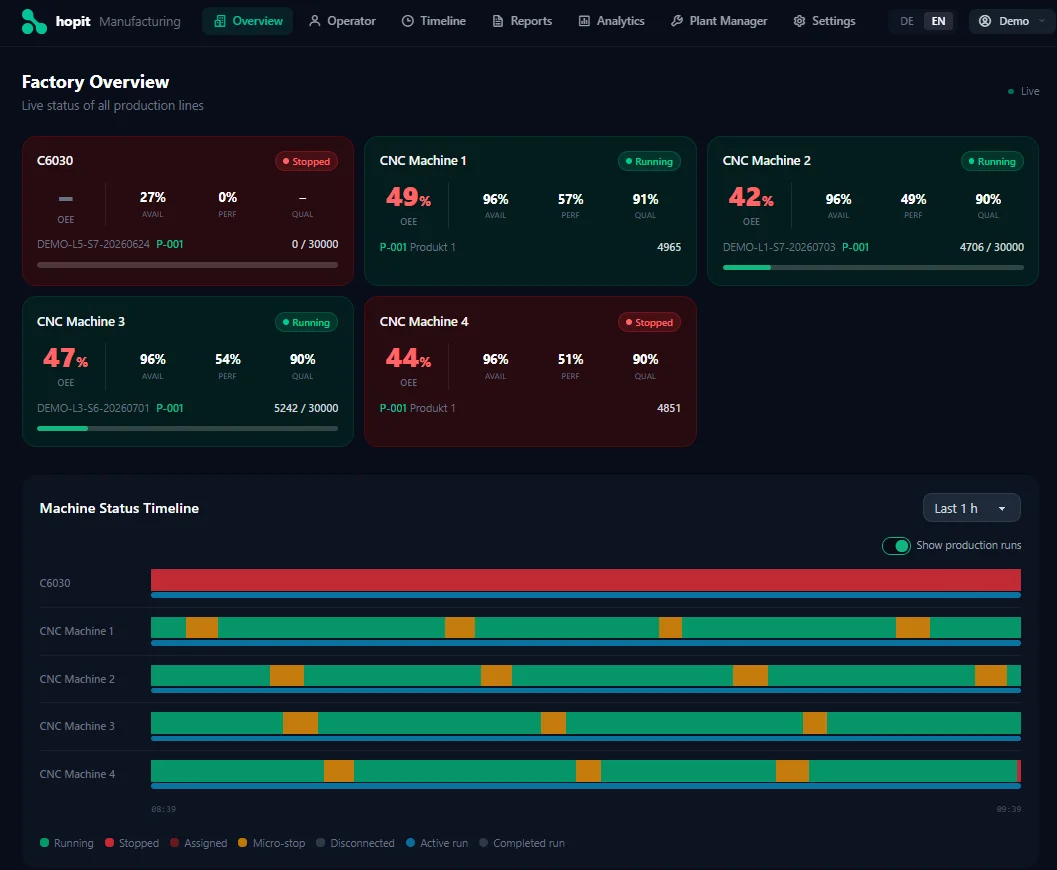1057x870 pixels.
Task: Click order DEMO-L3-S6-20260701 text
Action: coord(93,408)
